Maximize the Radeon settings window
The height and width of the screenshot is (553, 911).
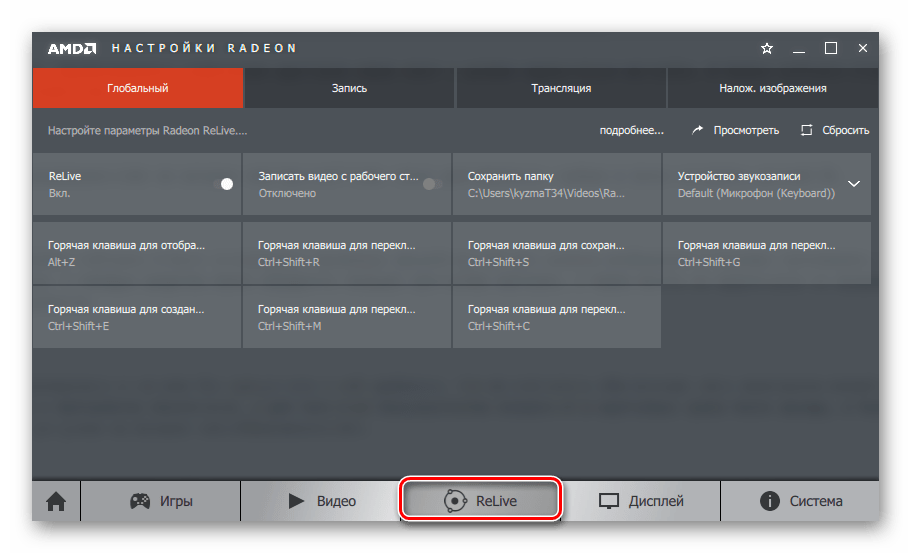(831, 48)
